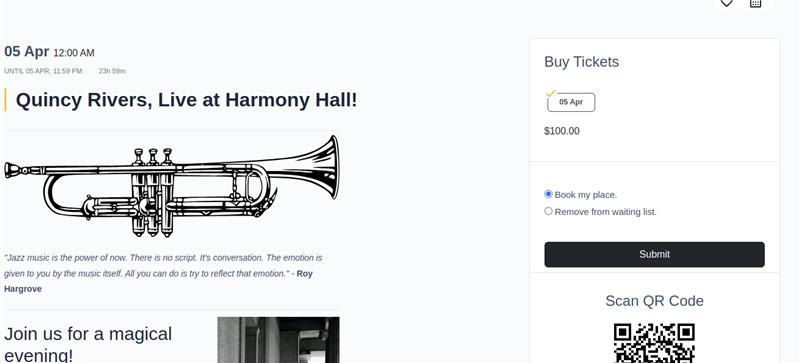Click the Roy Hargrove attribution
800x363 pixels.
coord(158,281)
